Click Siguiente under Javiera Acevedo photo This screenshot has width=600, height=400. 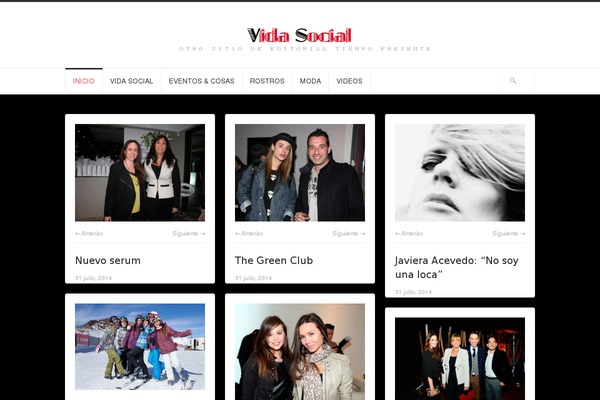tap(509, 233)
